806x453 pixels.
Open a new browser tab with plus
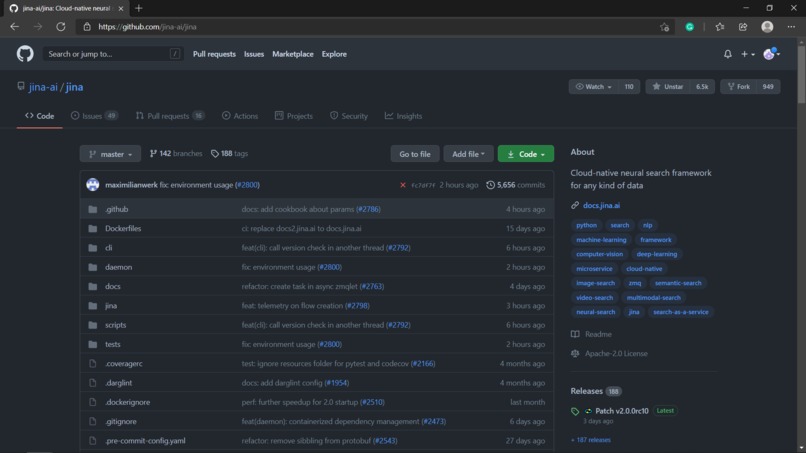138,8
